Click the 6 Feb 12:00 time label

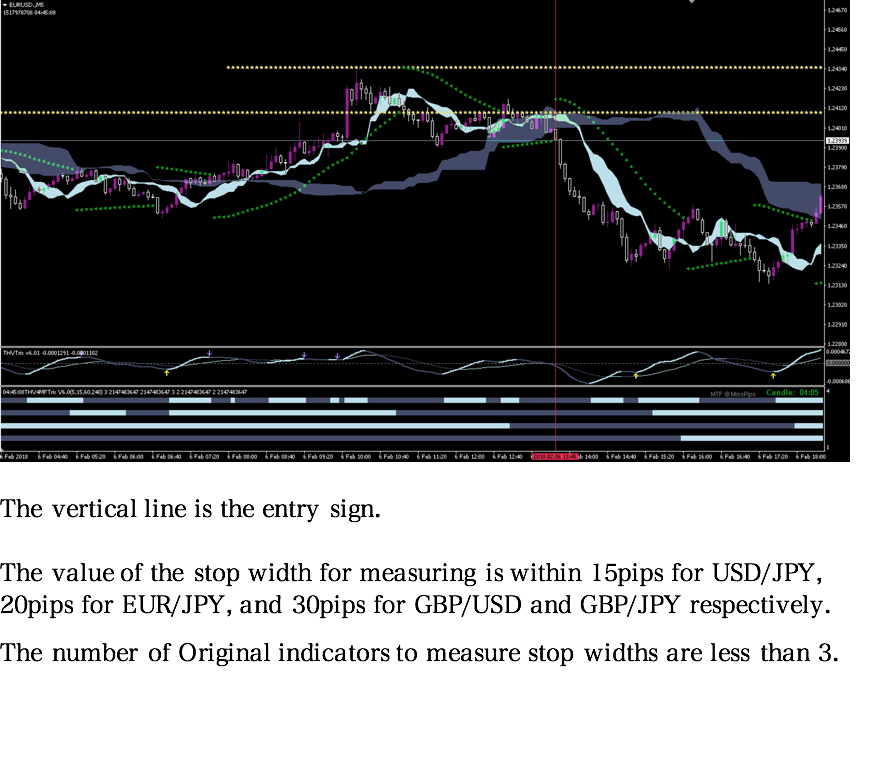[470, 456]
